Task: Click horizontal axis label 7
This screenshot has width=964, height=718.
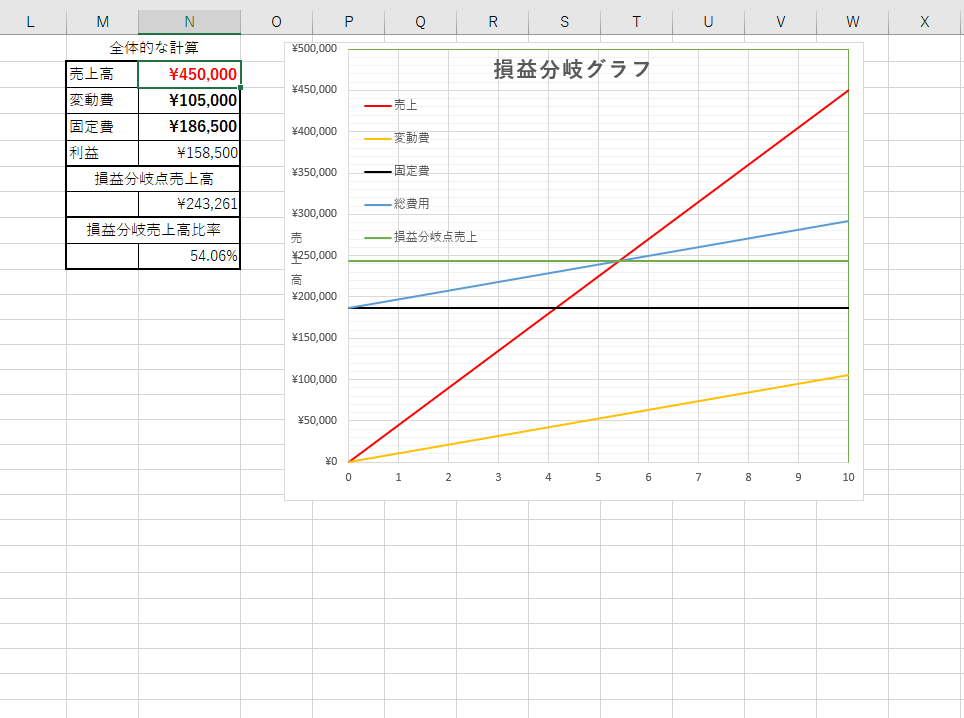Action: (698, 478)
